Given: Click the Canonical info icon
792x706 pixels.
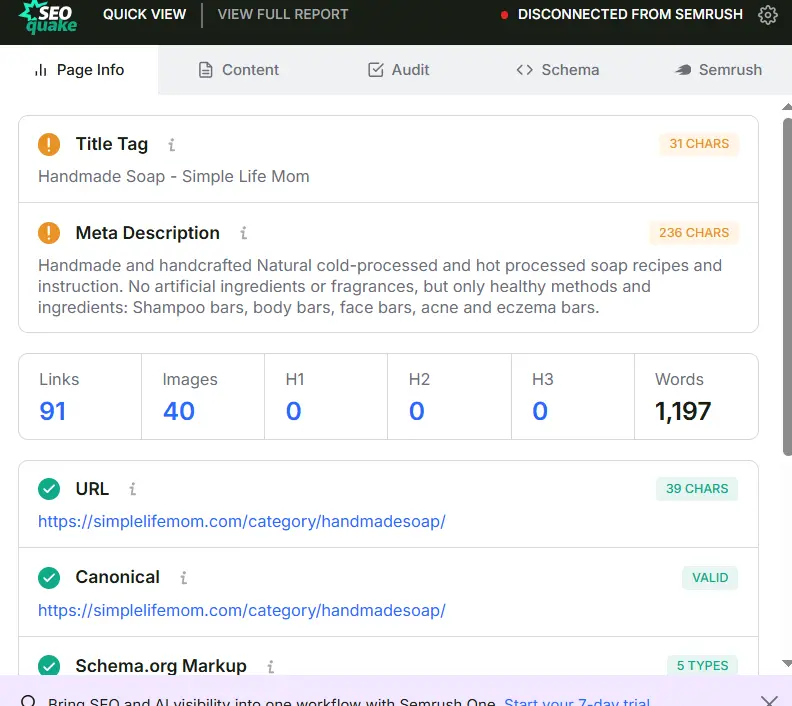Looking at the screenshot, I should (183, 577).
